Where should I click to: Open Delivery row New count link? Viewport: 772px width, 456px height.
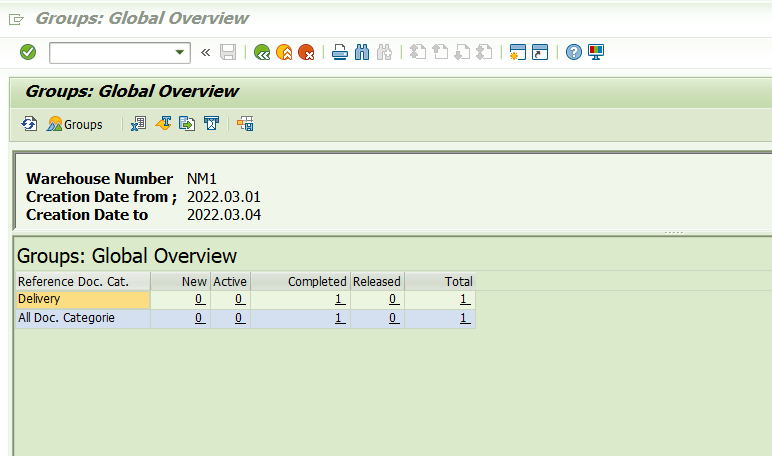[199, 299]
